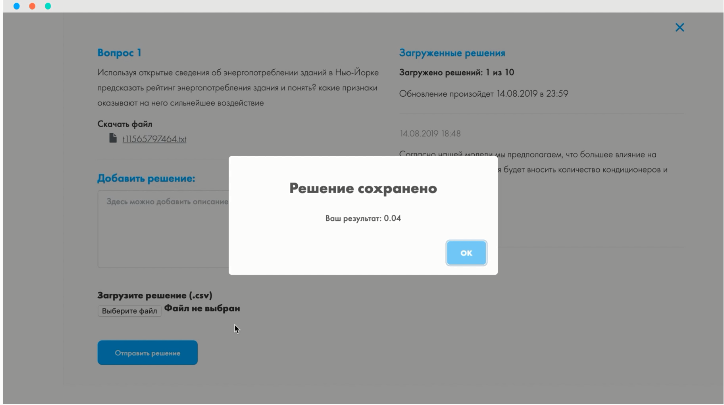Focus the solution description text area
Viewport: 724px width, 405px height.
pos(163,229)
